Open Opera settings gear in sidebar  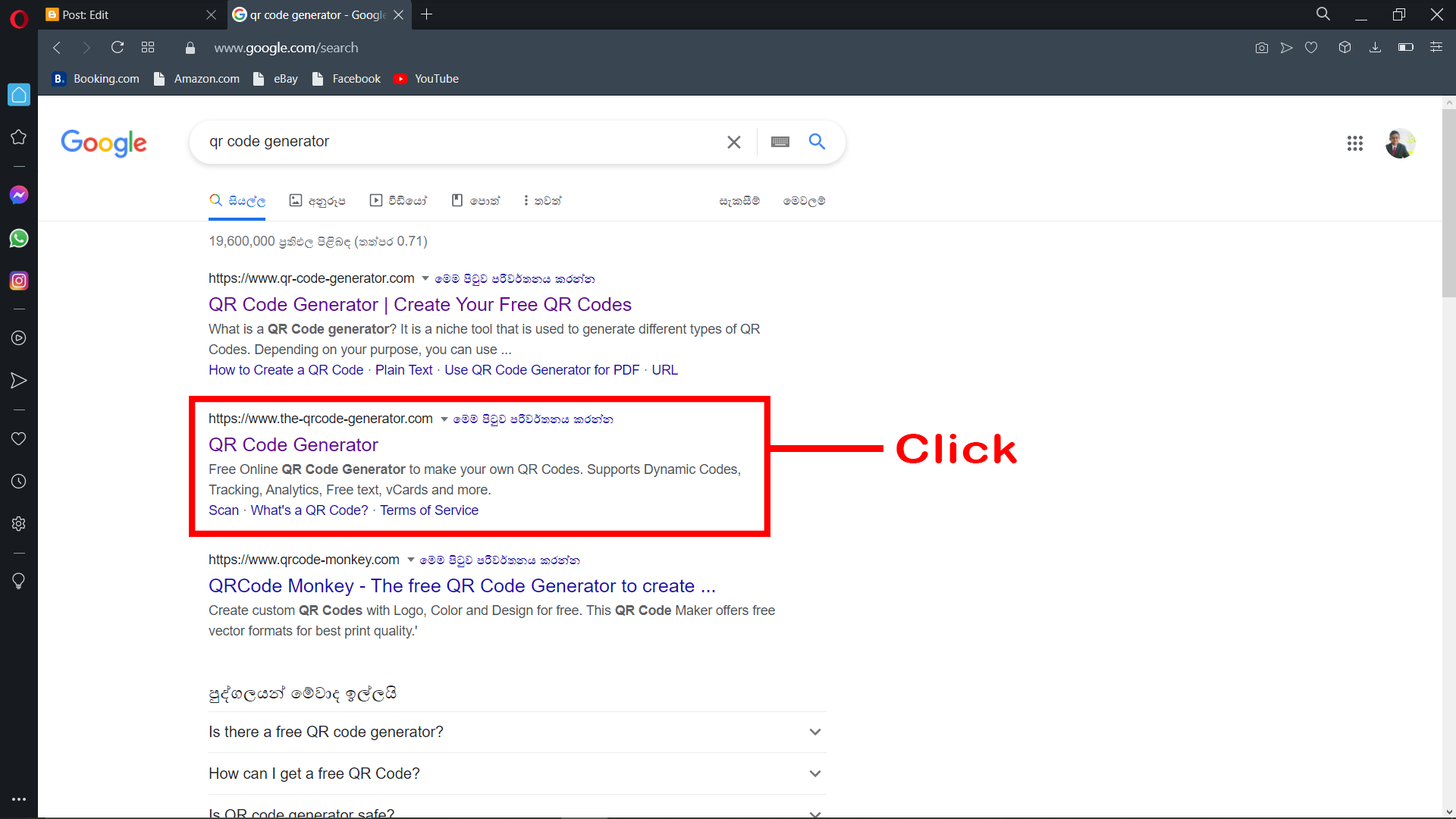[x=18, y=523]
